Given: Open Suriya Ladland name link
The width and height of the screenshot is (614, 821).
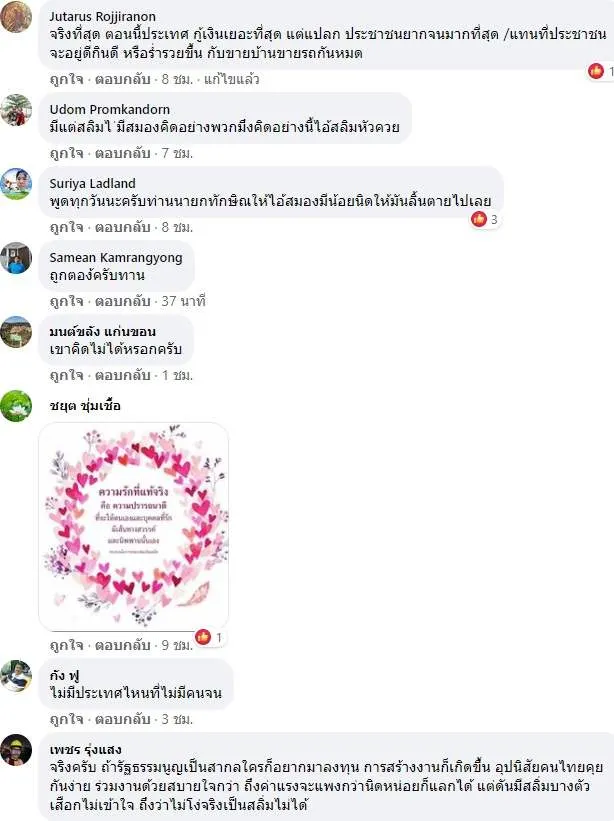Looking at the screenshot, I should coord(93,183).
